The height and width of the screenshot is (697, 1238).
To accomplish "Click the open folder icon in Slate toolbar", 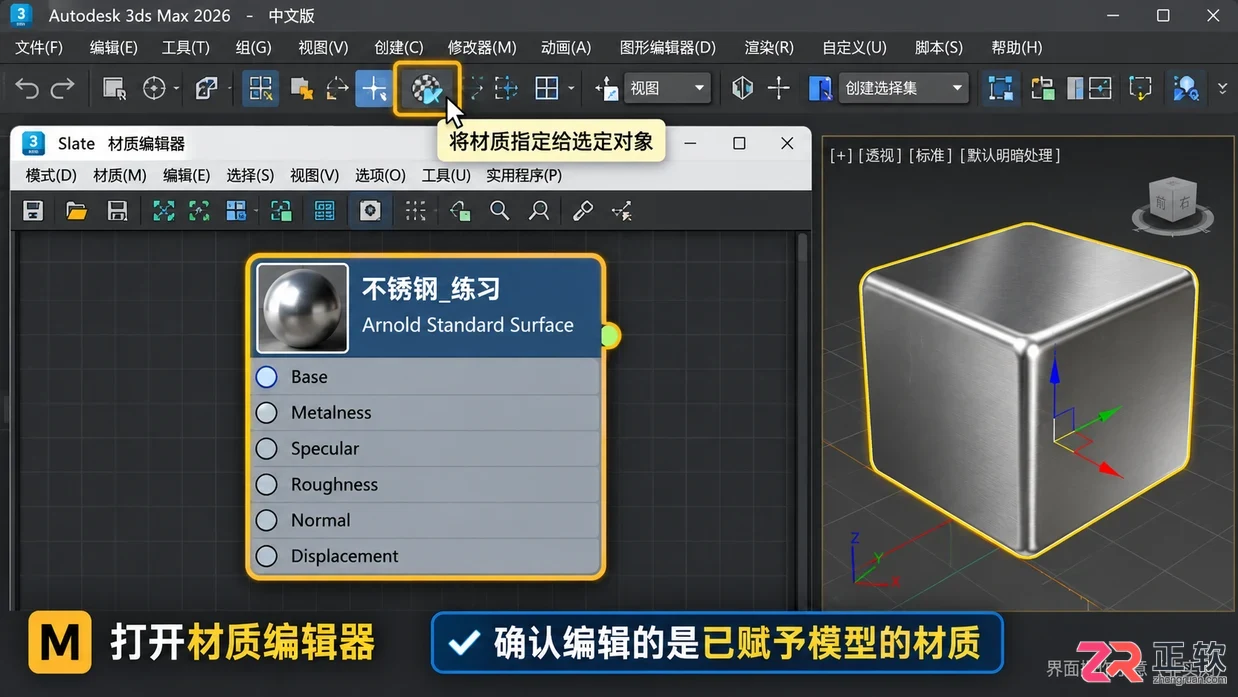I will click(76, 211).
